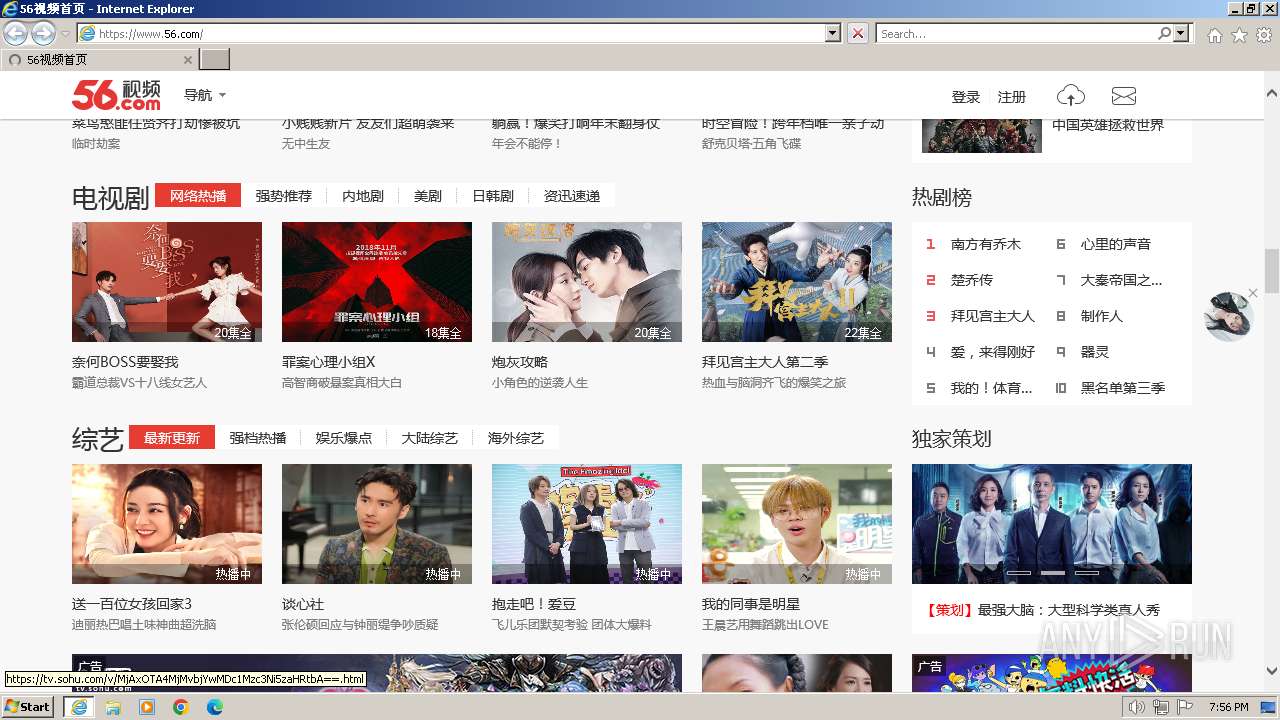Click the scrollbar down arrow
The width and height of the screenshot is (1280, 720).
point(1272,672)
